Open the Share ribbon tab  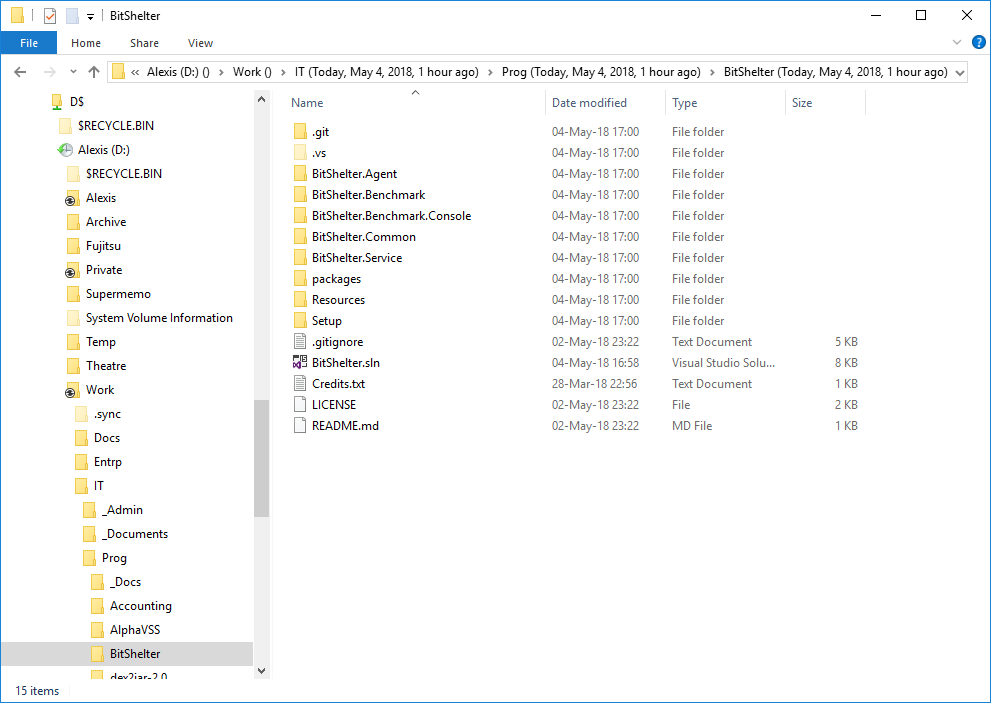click(144, 43)
